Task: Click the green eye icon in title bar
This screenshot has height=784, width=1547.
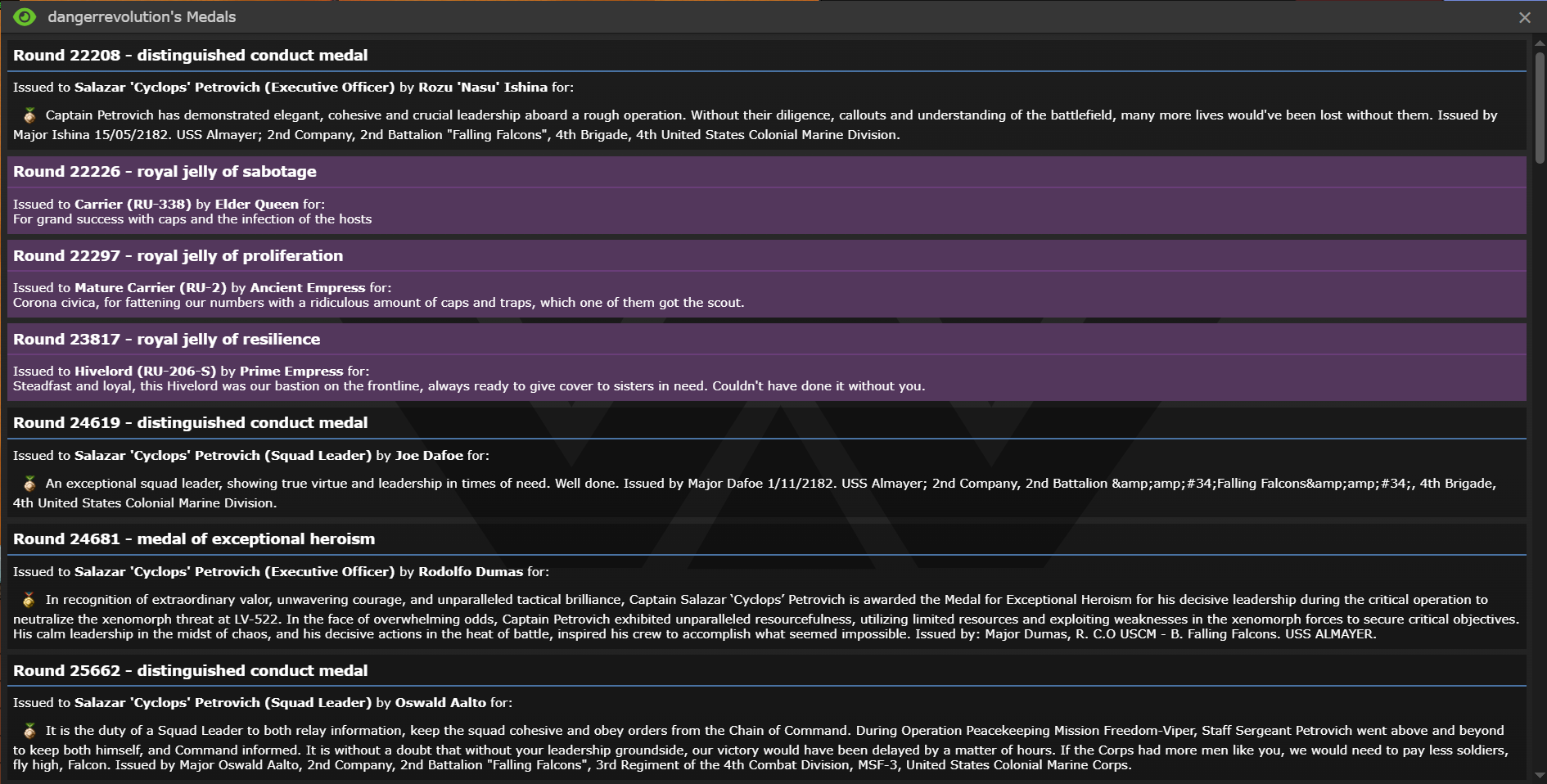Action: pos(25,17)
